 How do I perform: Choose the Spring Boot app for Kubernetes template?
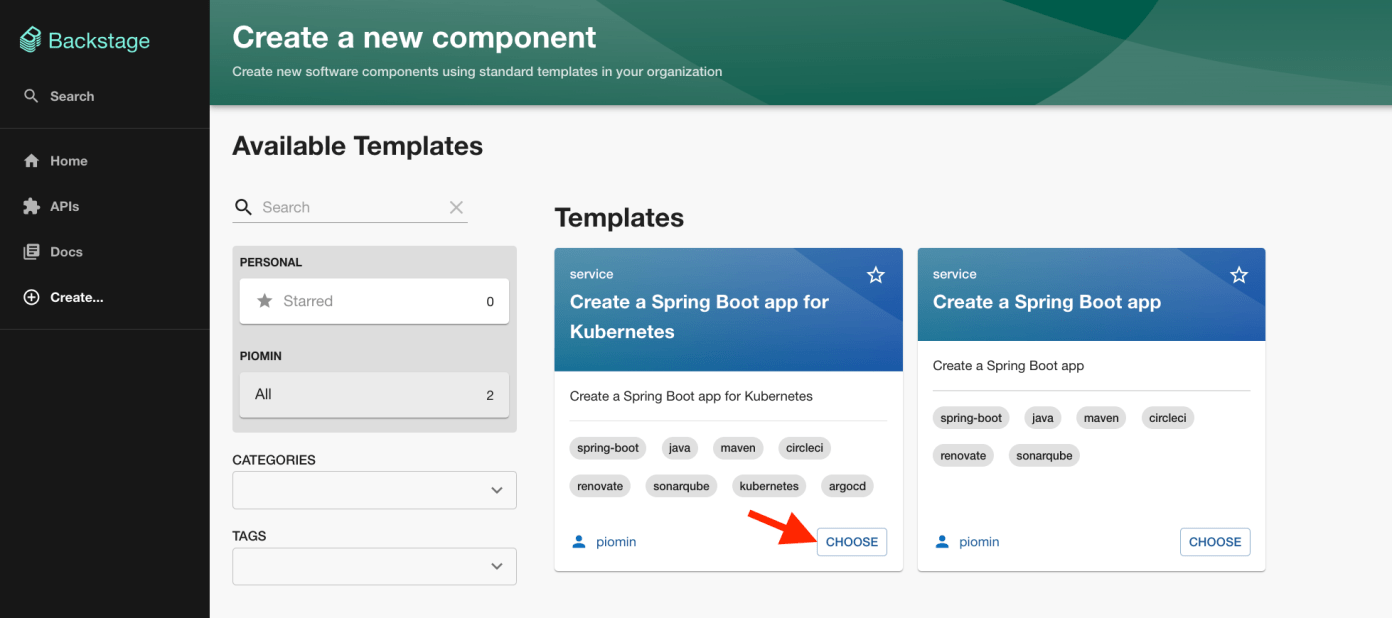point(852,542)
